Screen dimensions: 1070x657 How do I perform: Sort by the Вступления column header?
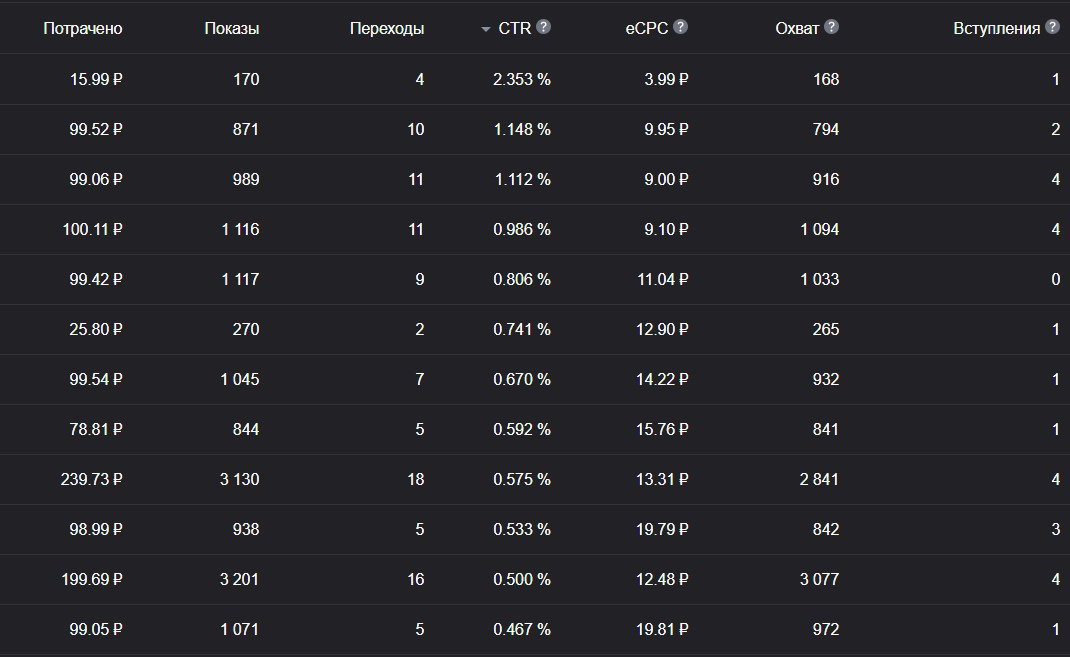click(x=996, y=29)
